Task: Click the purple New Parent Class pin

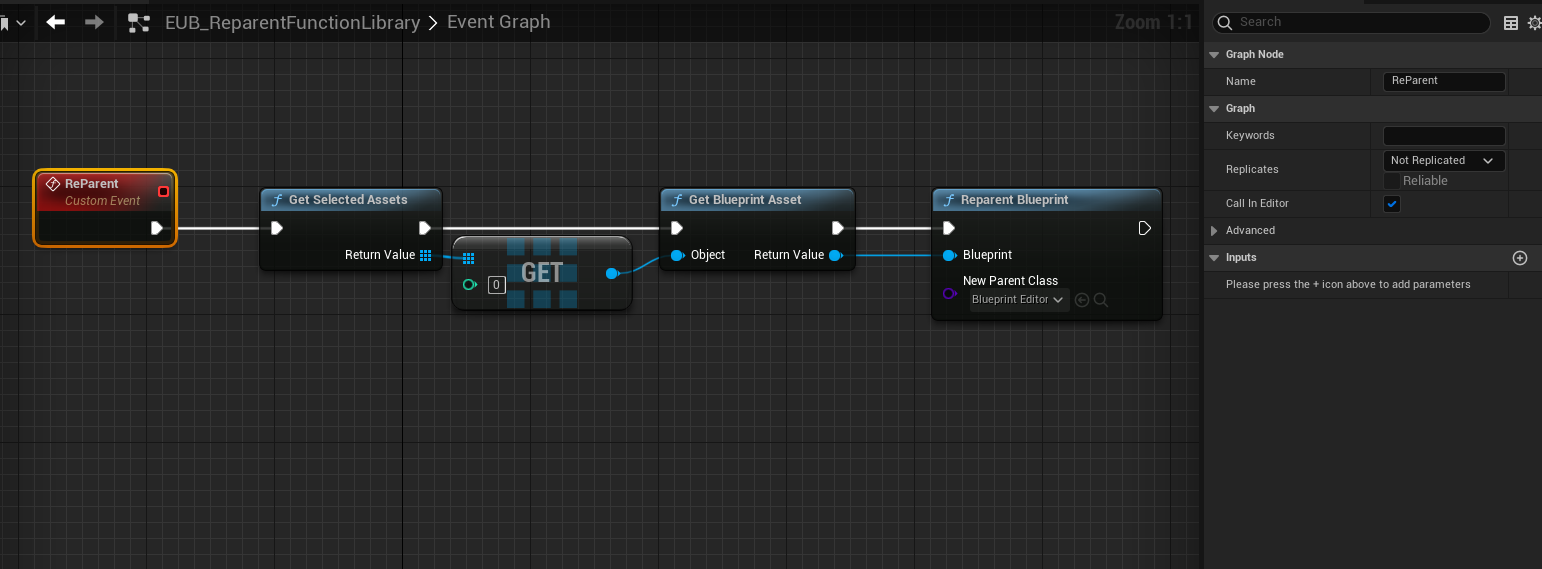Action: click(x=949, y=293)
